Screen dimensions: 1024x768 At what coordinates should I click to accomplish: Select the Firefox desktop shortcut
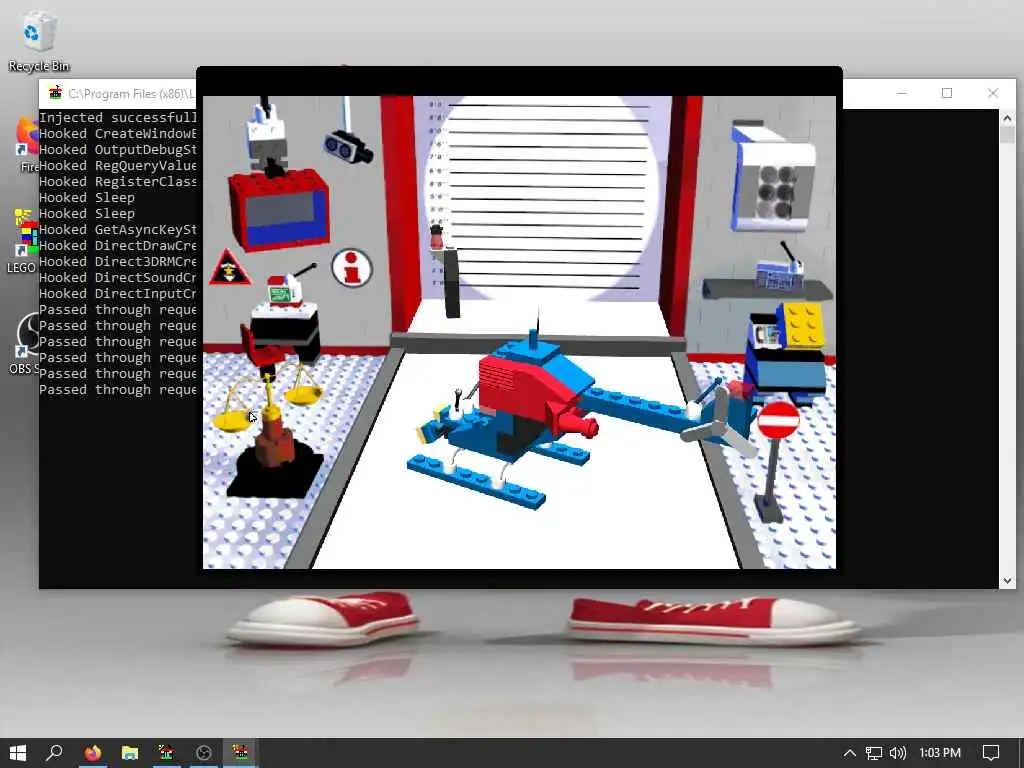(27, 145)
